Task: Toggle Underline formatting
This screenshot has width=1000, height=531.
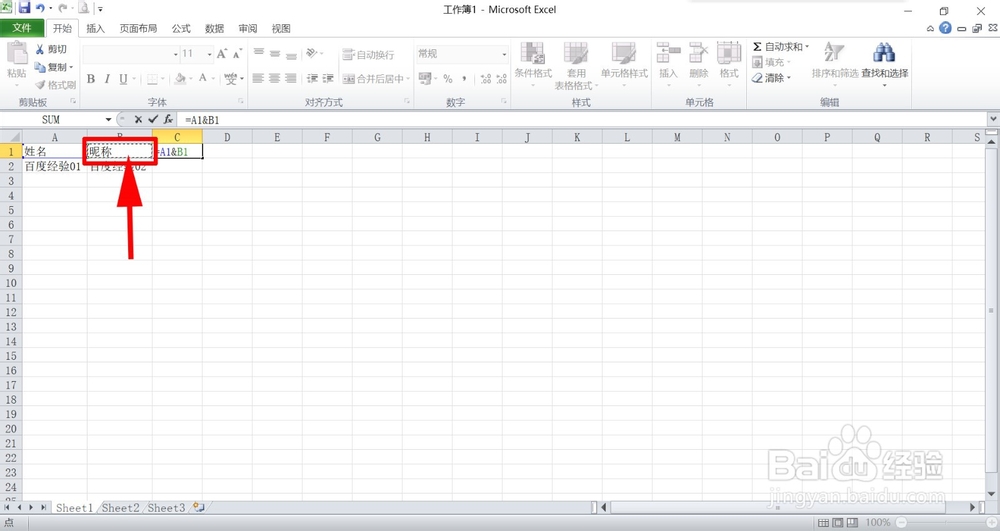Action: click(x=123, y=78)
